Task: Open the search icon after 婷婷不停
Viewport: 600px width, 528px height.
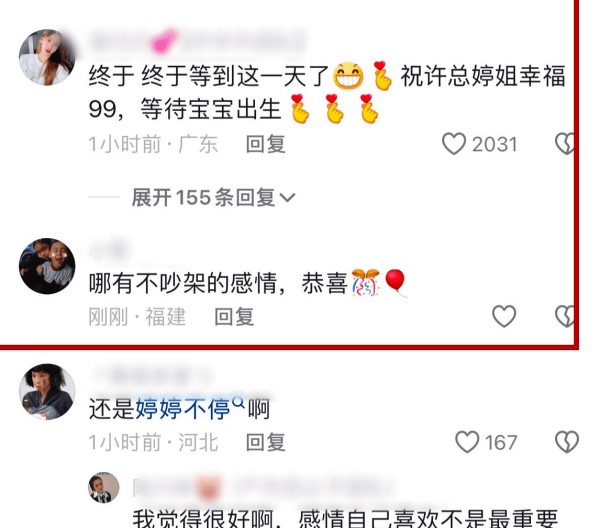Action: pyautogui.click(x=238, y=402)
